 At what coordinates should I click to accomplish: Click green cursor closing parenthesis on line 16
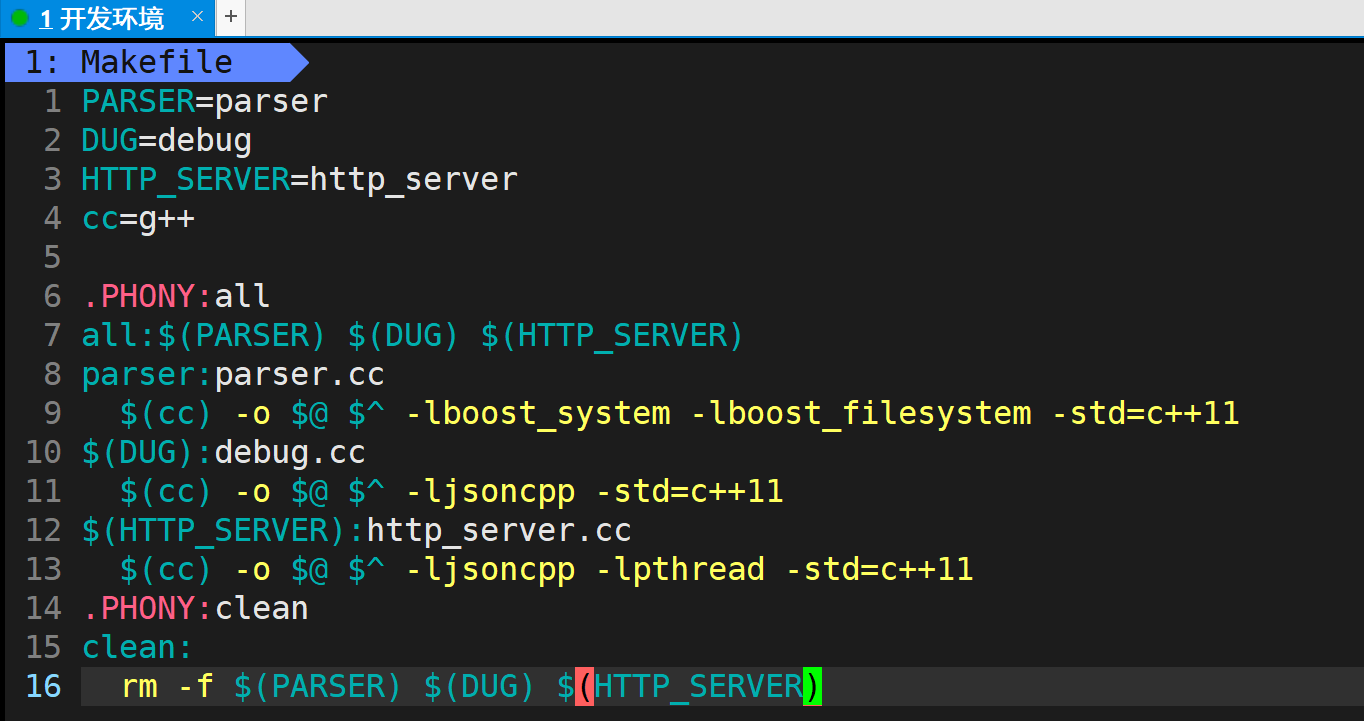(812, 686)
